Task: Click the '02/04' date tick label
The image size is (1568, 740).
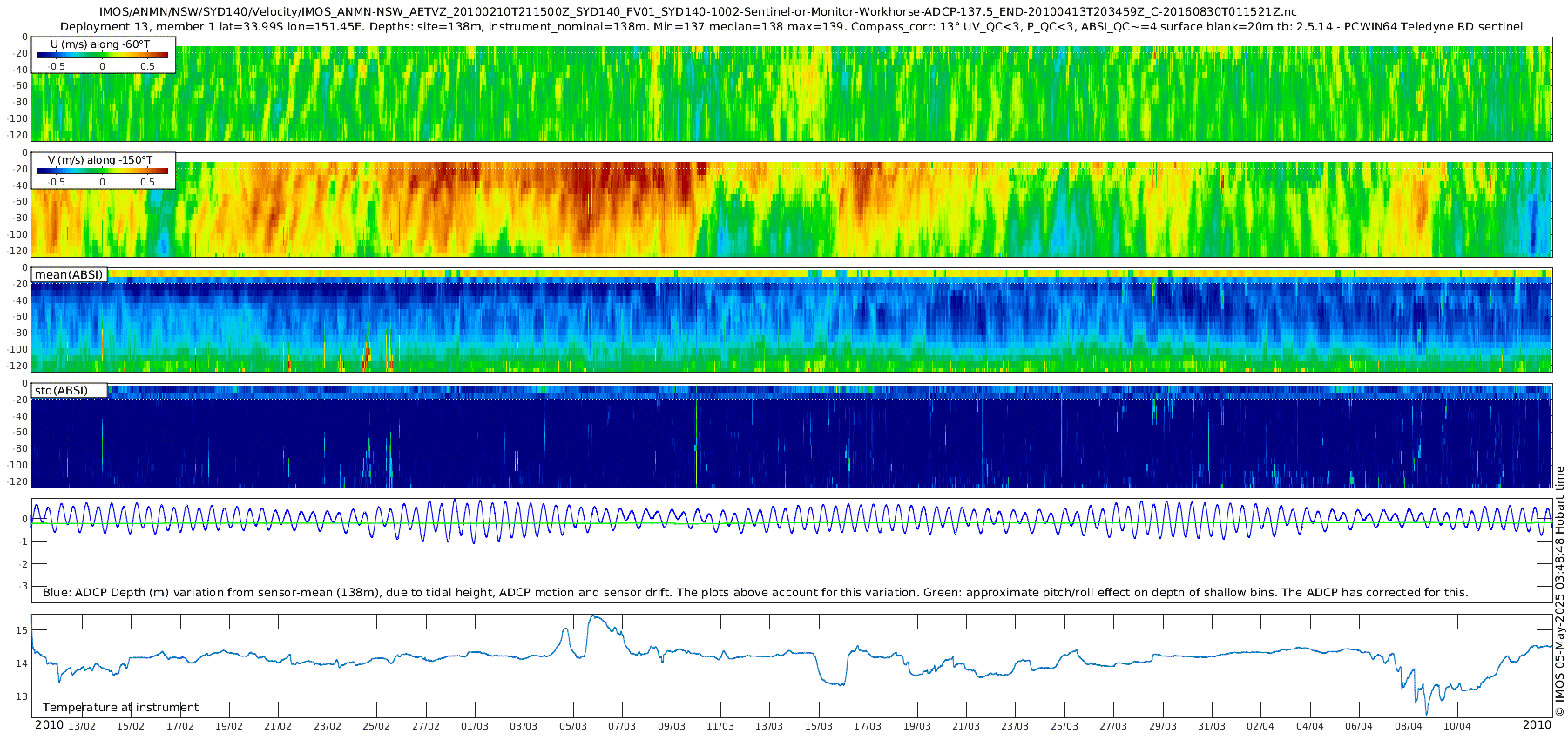Action: tap(1260, 726)
